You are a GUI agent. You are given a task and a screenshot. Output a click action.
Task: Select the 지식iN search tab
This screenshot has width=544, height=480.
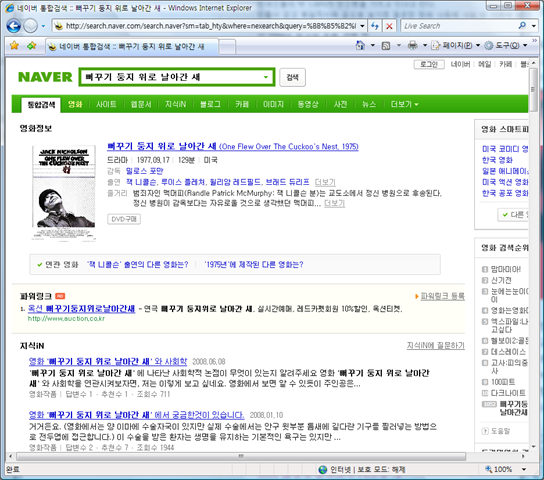click(x=176, y=104)
